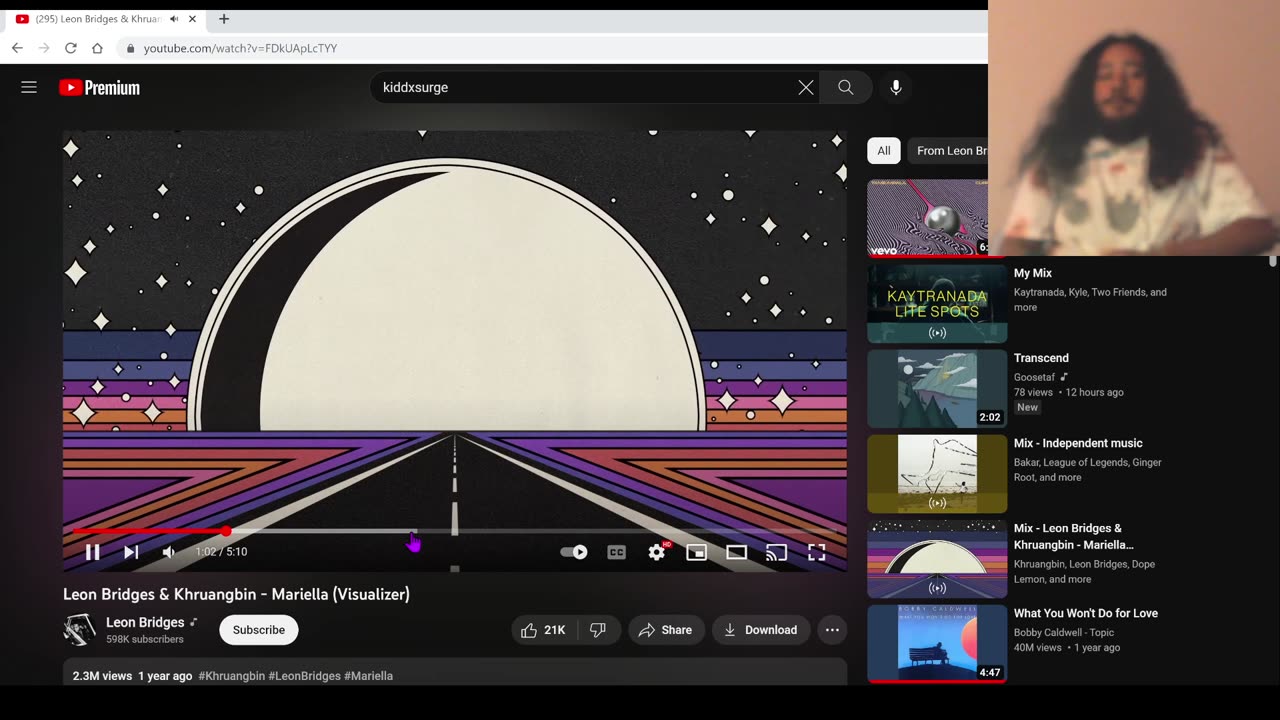Subscribe to Leon Bridges
Screen dimensions: 1280x720
click(259, 630)
